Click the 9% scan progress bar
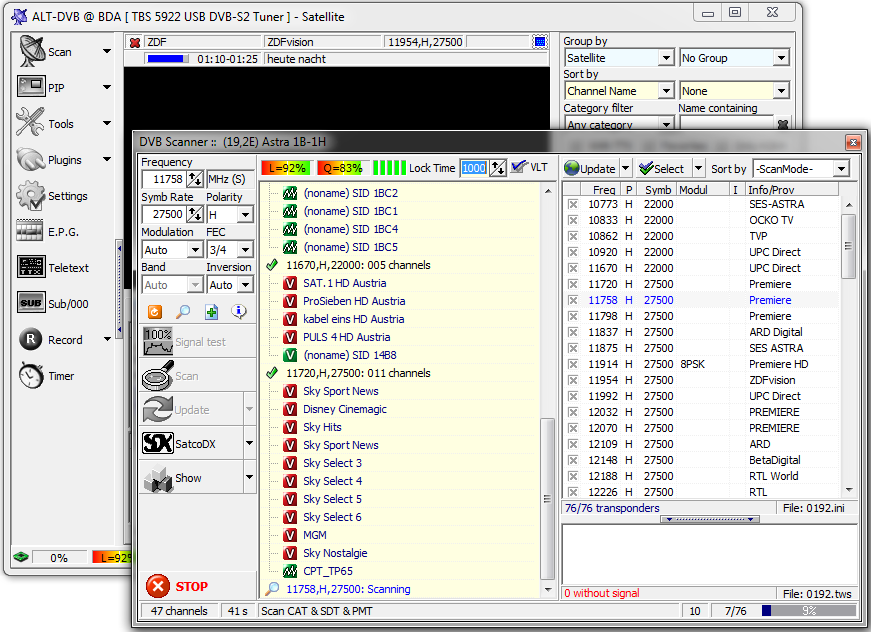The height and width of the screenshot is (632, 871). tap(808, 611)
